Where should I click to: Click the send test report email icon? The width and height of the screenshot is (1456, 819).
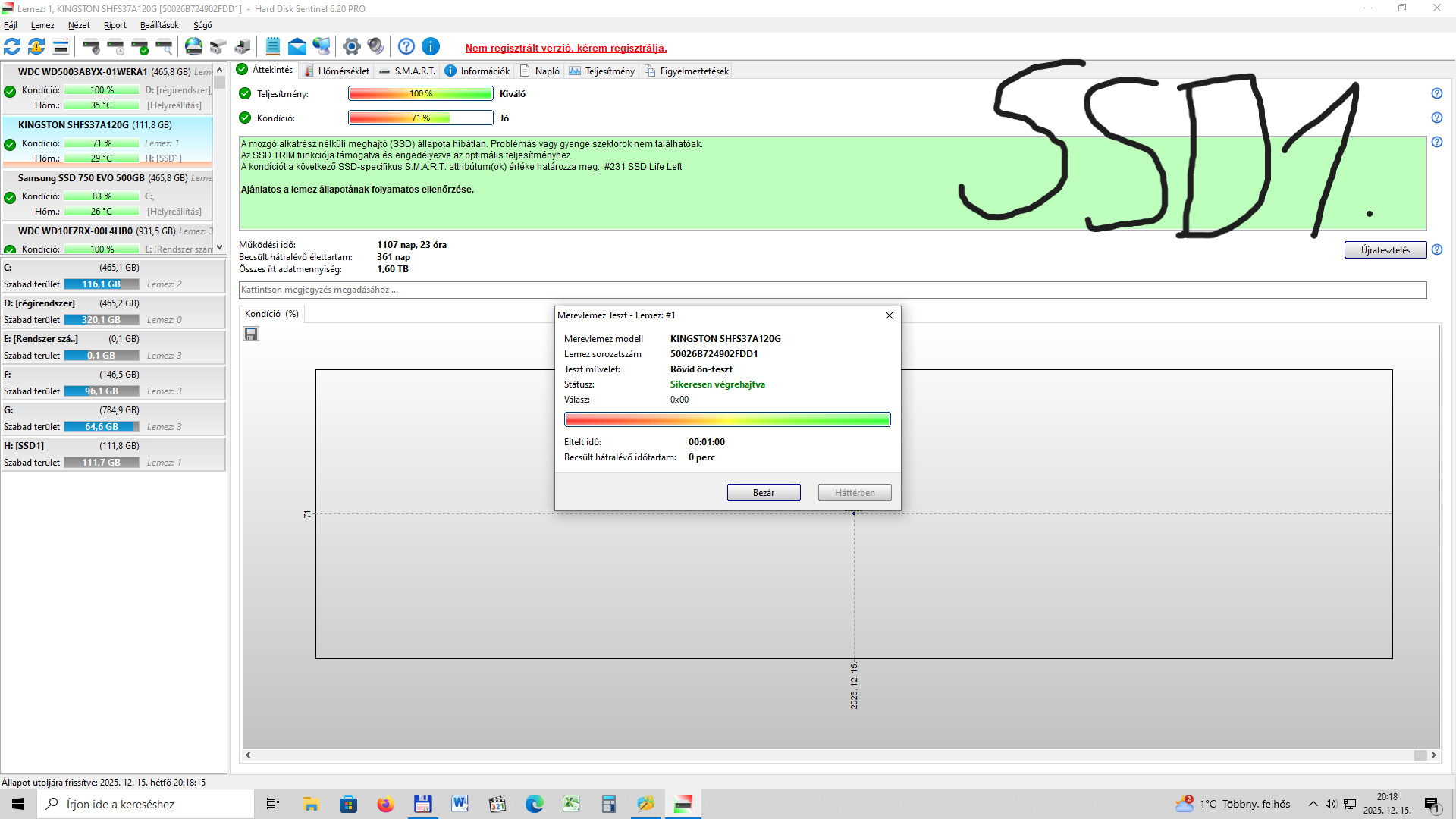(297, 47)
